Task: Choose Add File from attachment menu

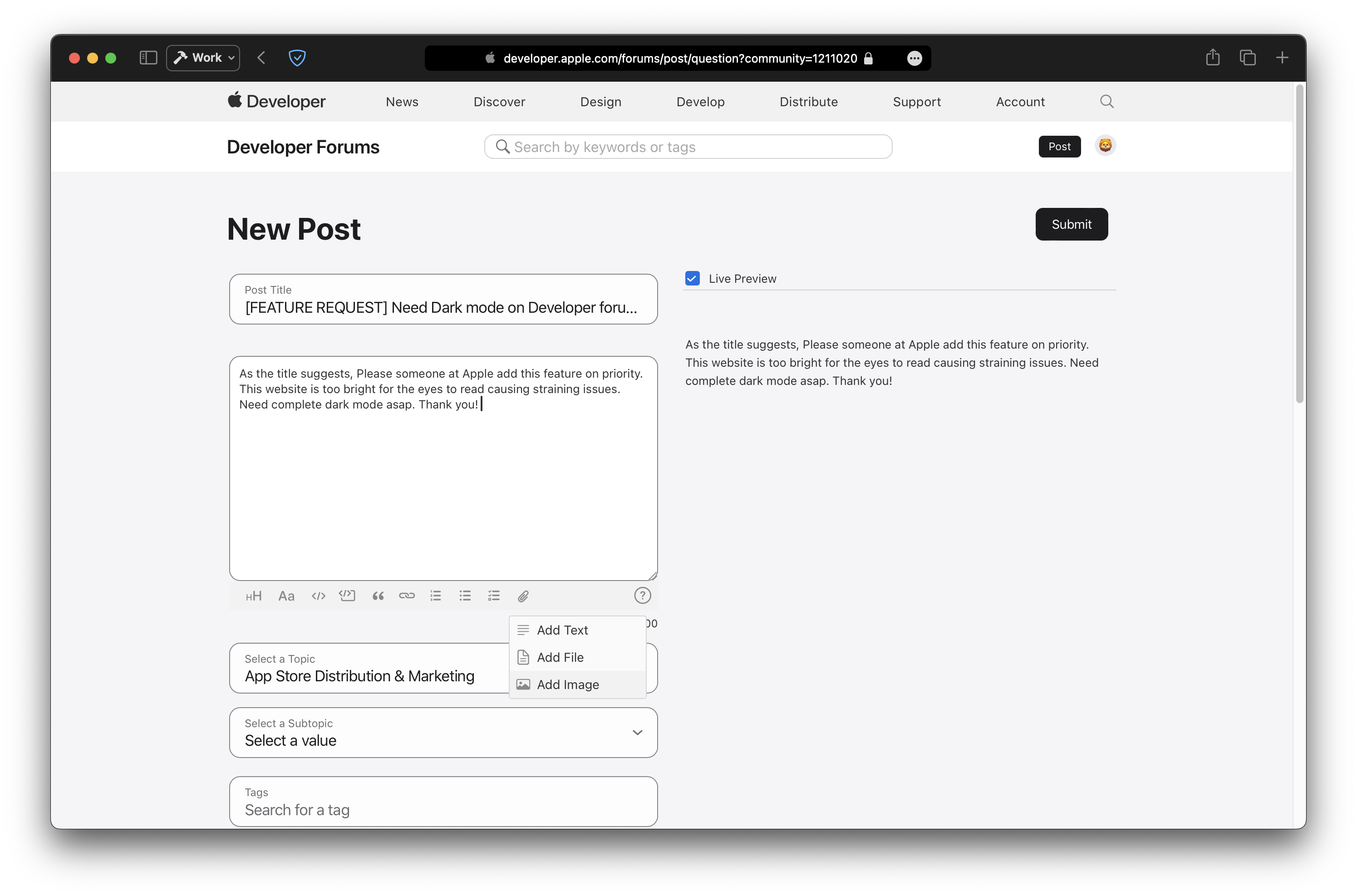Action: [x=577, y=657]
